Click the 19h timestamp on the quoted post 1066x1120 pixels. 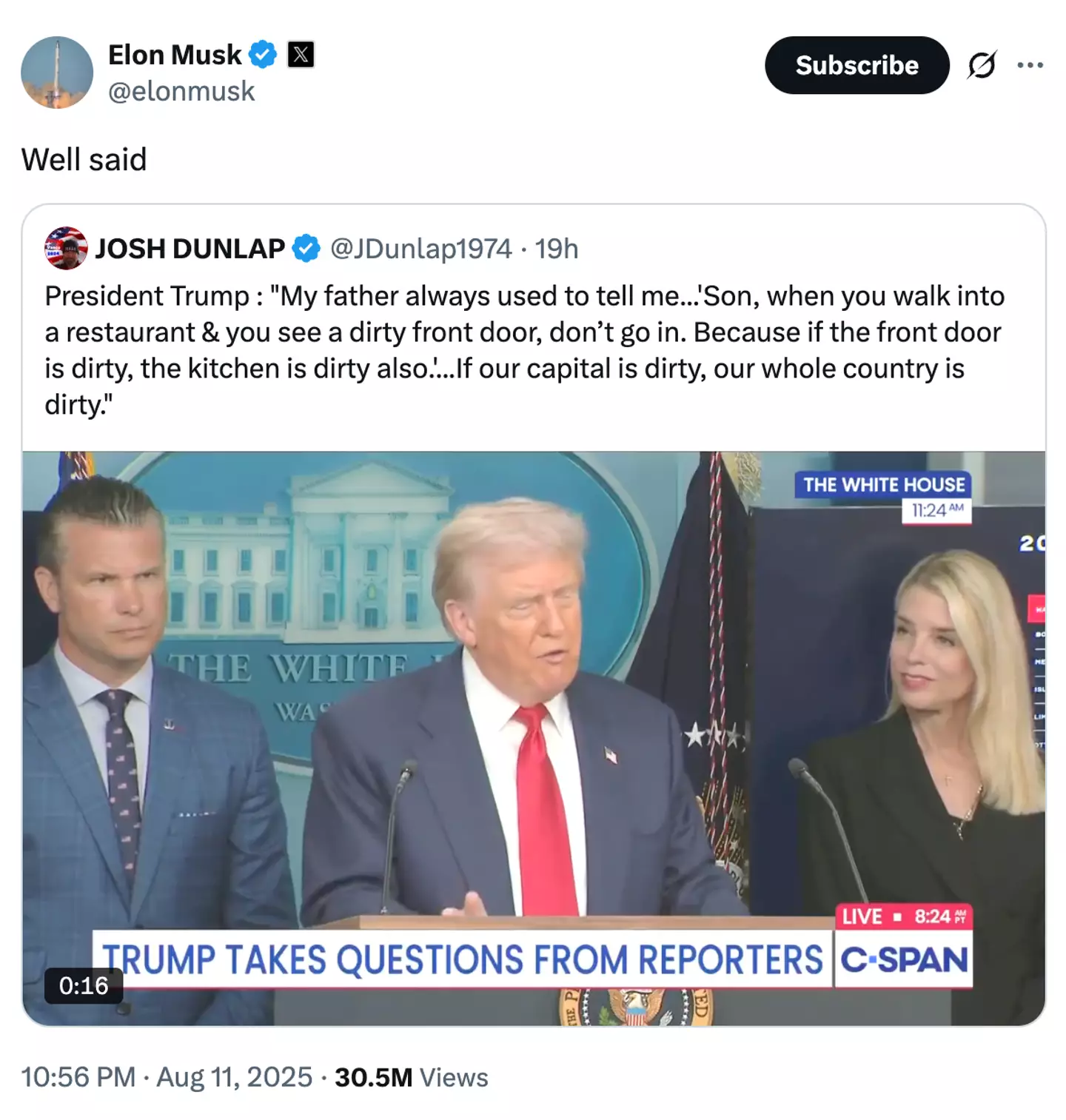coord(557,249)
